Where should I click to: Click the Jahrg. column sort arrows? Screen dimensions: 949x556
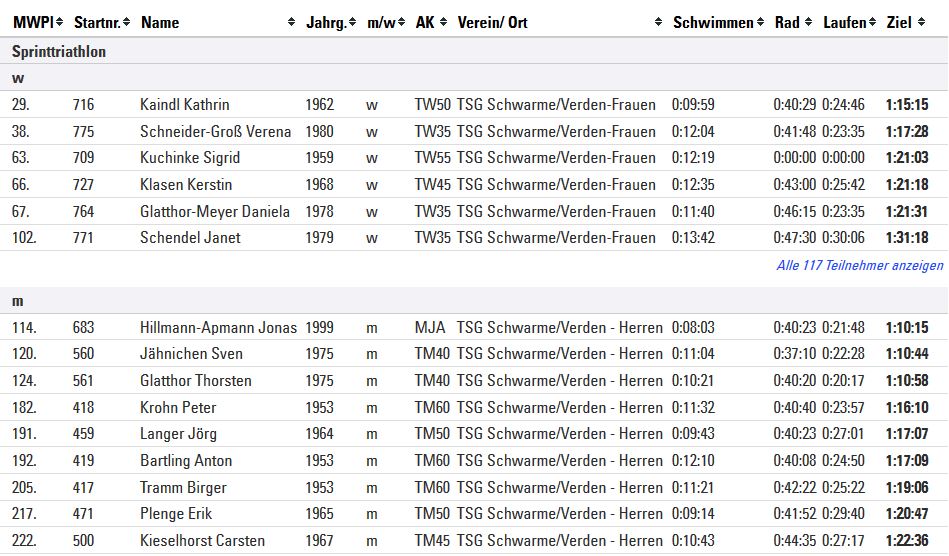[x=353, y=22]
